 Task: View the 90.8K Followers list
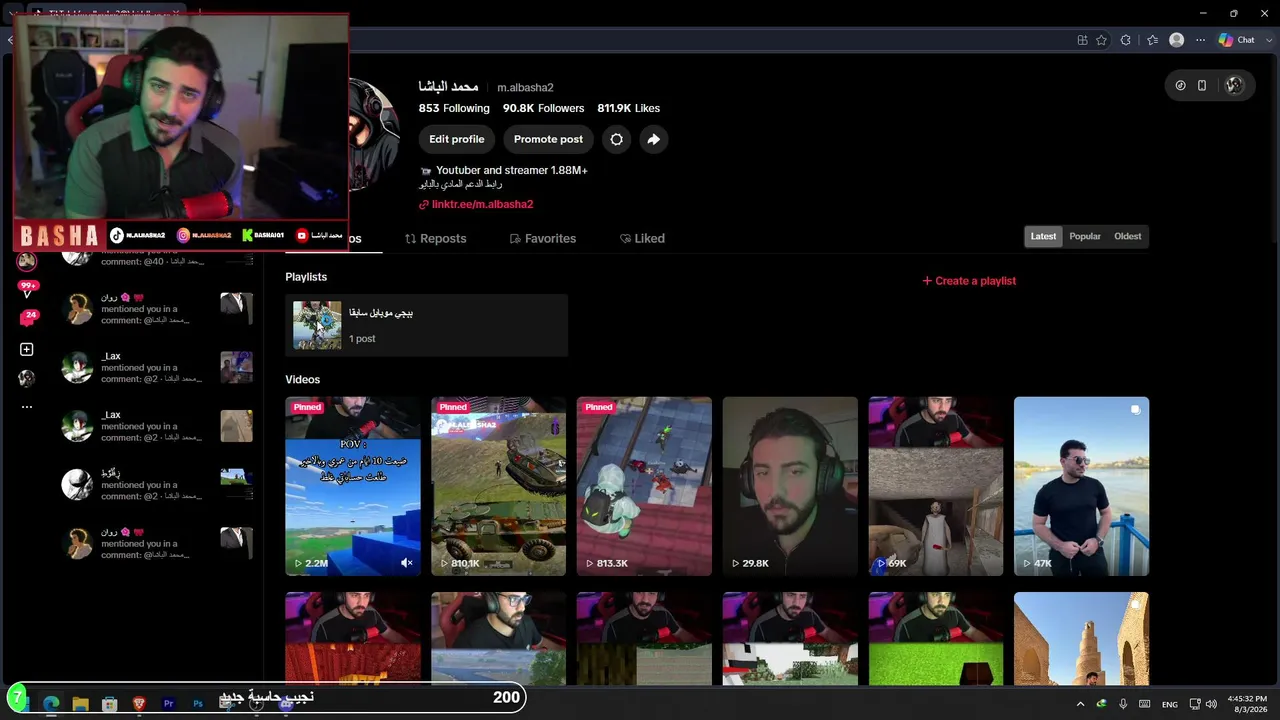tap(543, 108)
